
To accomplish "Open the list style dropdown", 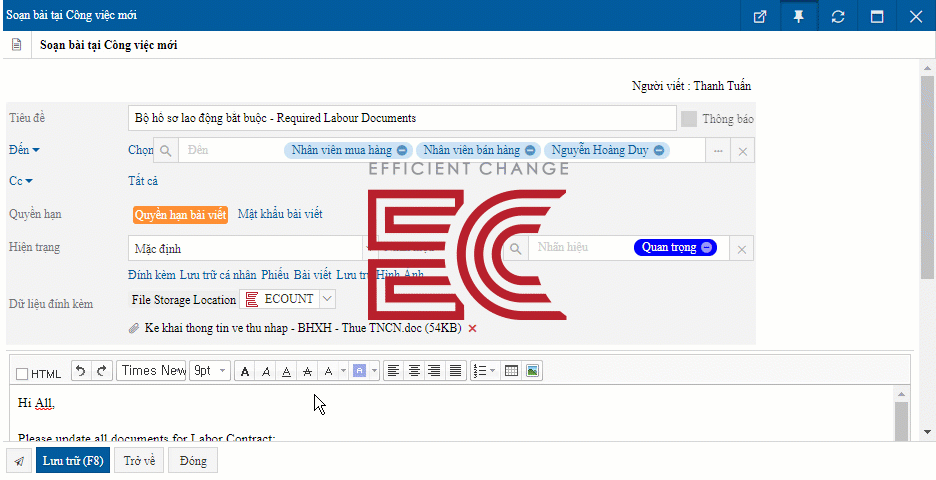I will [484, 371].
